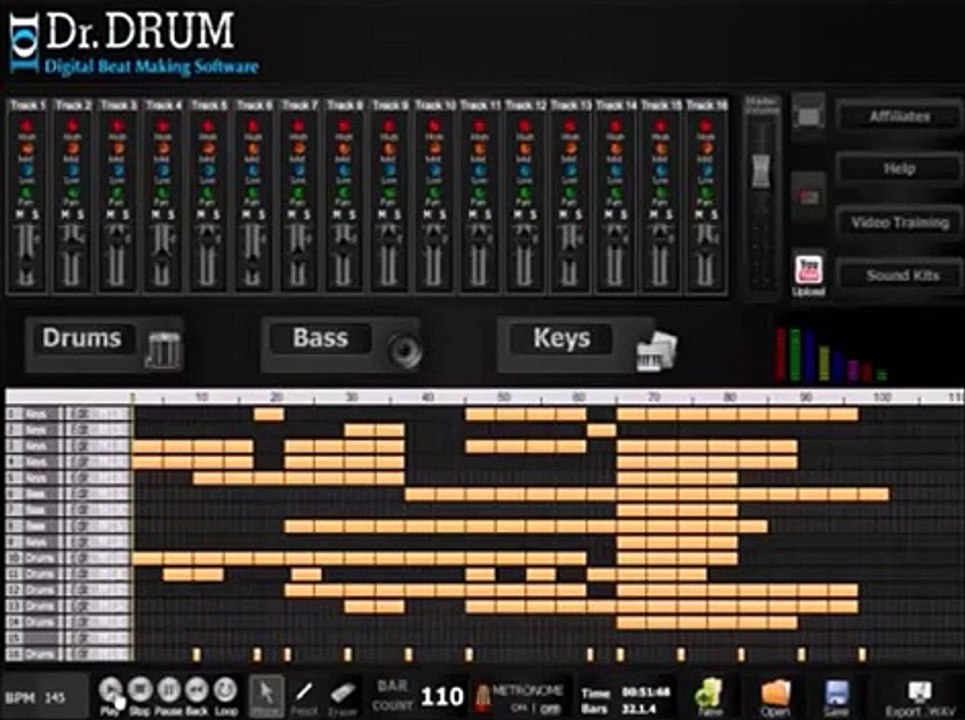Toggle the Loop playback button

[225, 690]
